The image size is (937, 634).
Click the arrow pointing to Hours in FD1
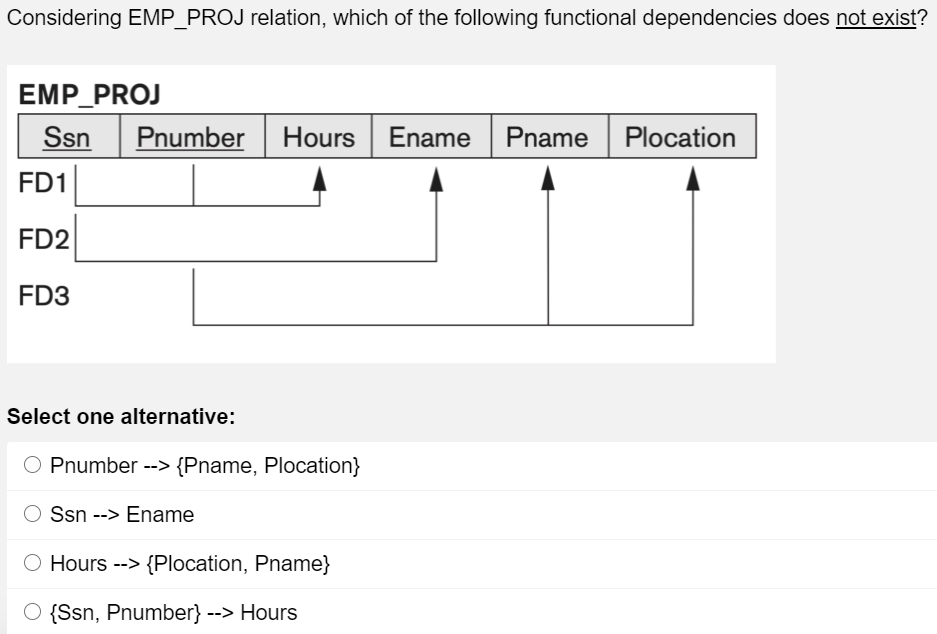(x=320, y=180)
